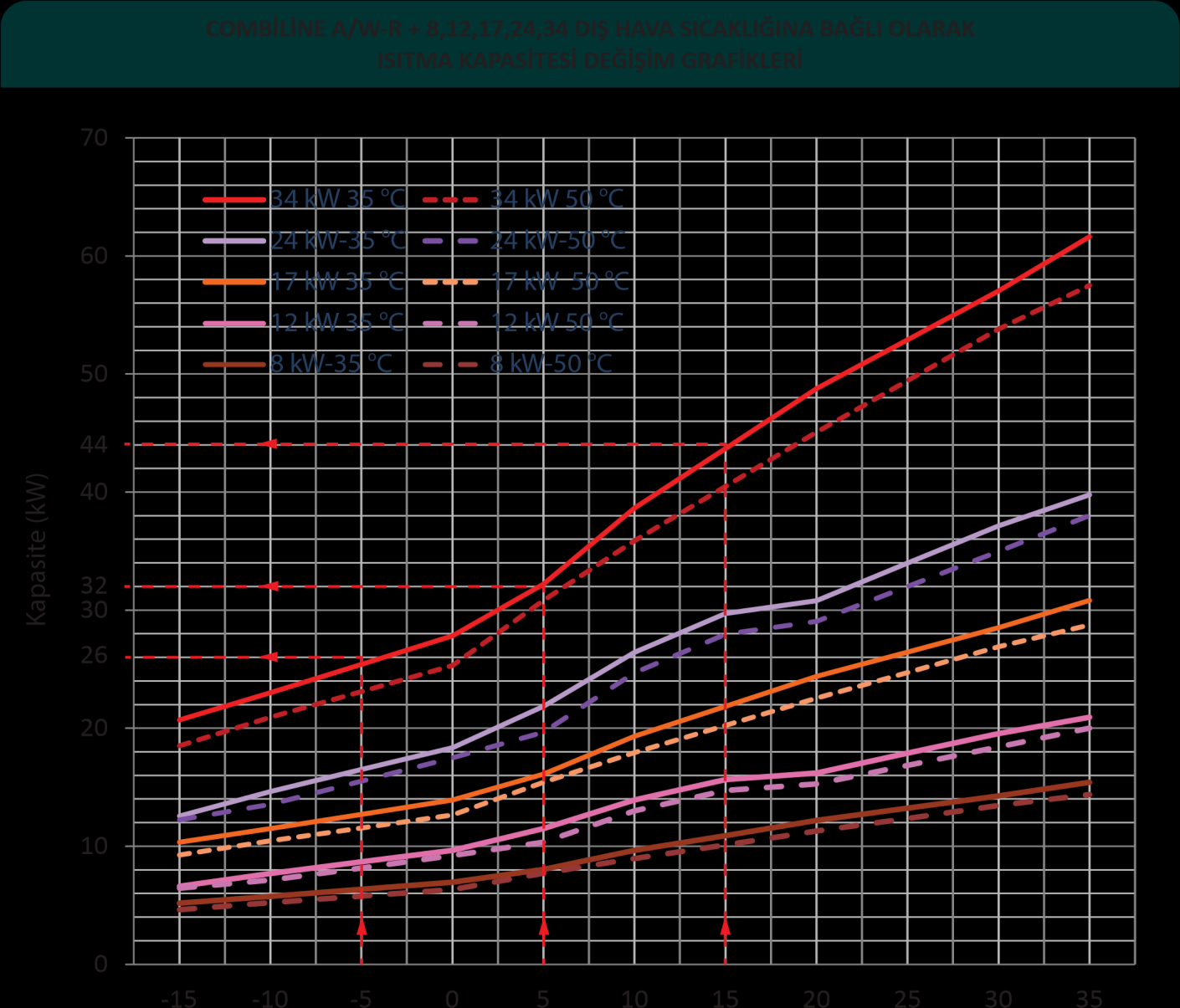Viewport: 1180px width, 1008px height.
Task: Click the 25 label on temperature axis
Action: pyautogui.click(x=907, y=998)
